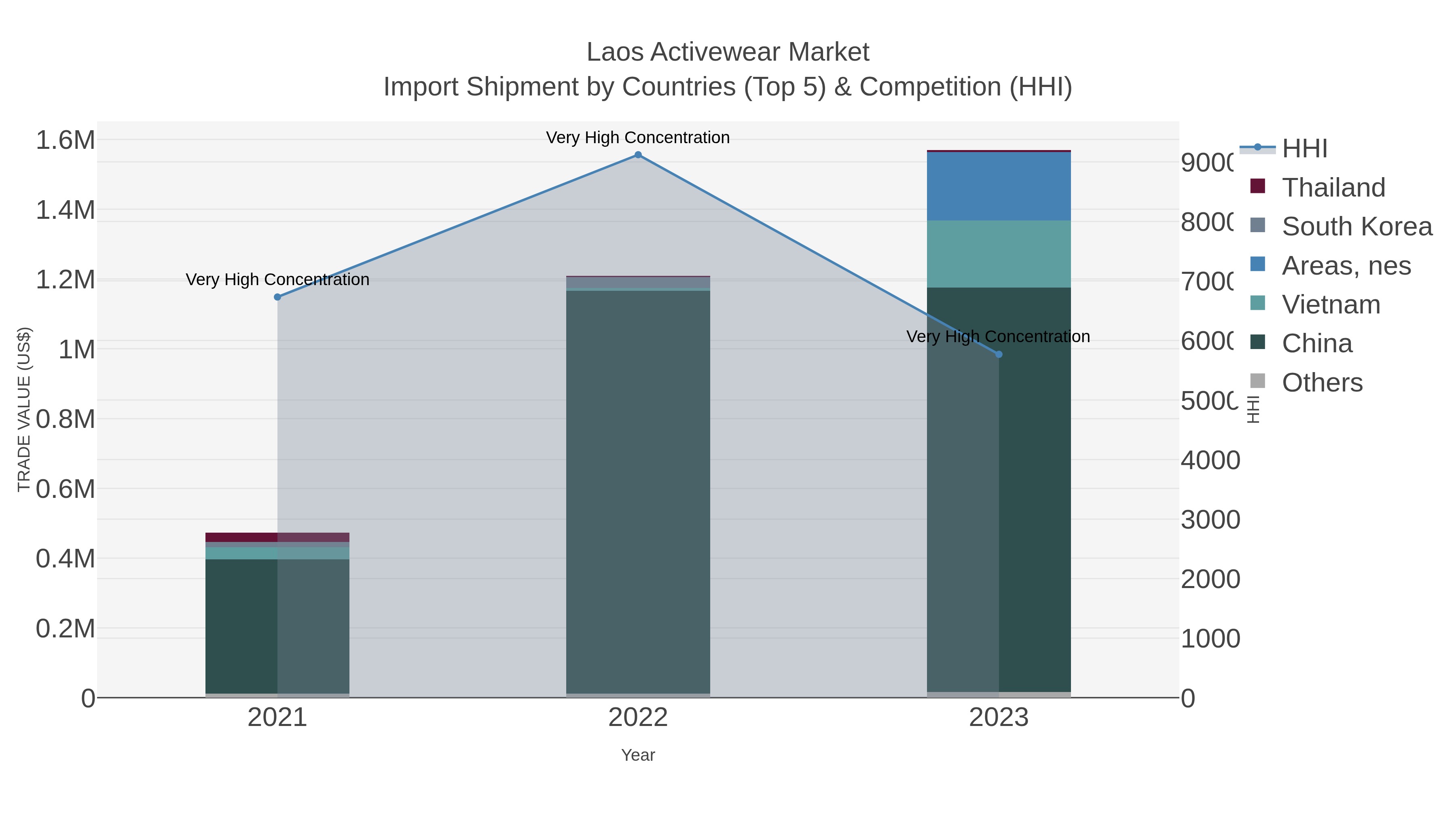Click the 1000 HHI axis tick label

point(1211,639)
